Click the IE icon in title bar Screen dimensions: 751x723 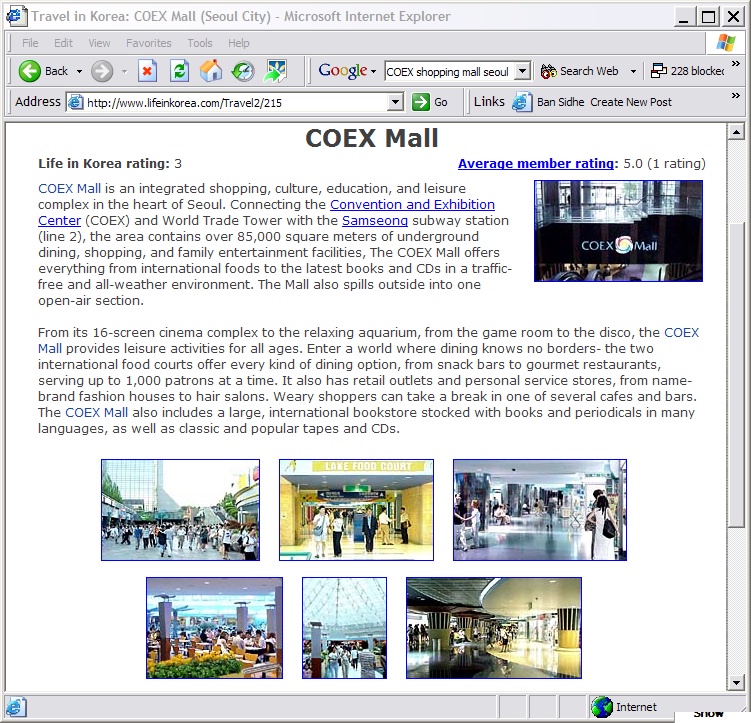coord(16,16)
